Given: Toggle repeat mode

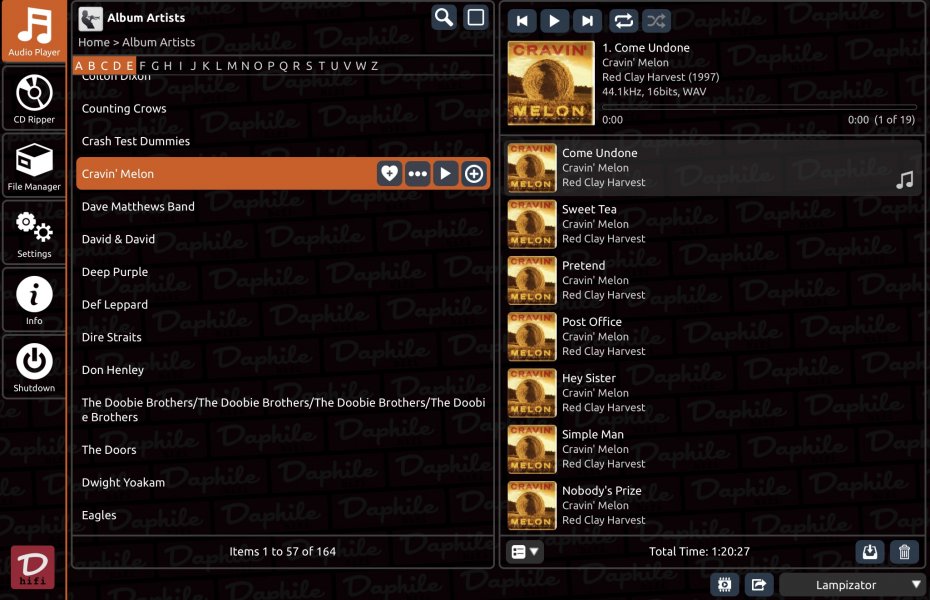Looking at the screenshot, I should [x=623, y=21].
